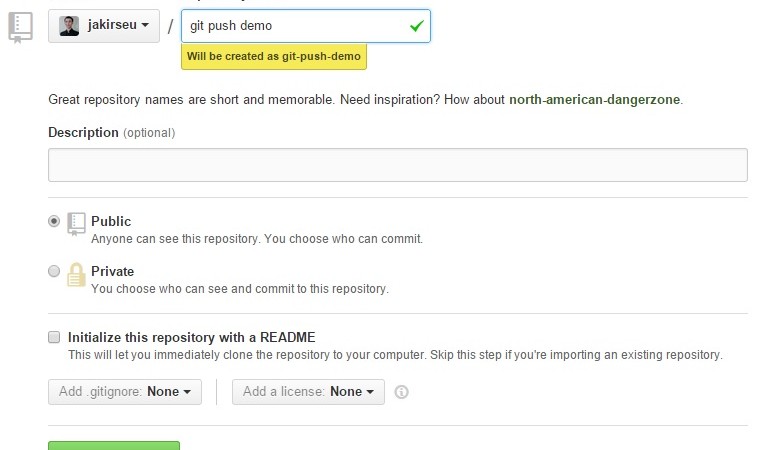Click the yellow git-push-demo tooltip

coord(273,57)
